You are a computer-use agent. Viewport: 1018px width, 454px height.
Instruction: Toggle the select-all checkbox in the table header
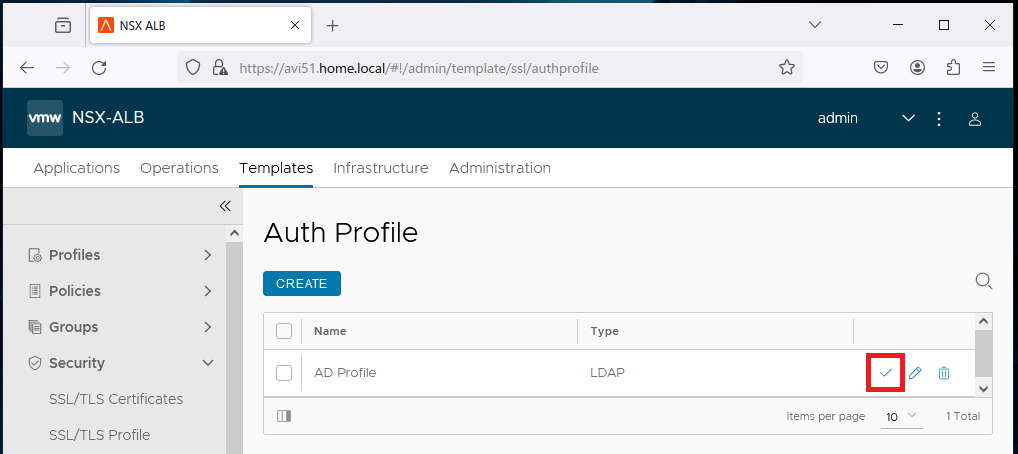(x=284, y=331)
